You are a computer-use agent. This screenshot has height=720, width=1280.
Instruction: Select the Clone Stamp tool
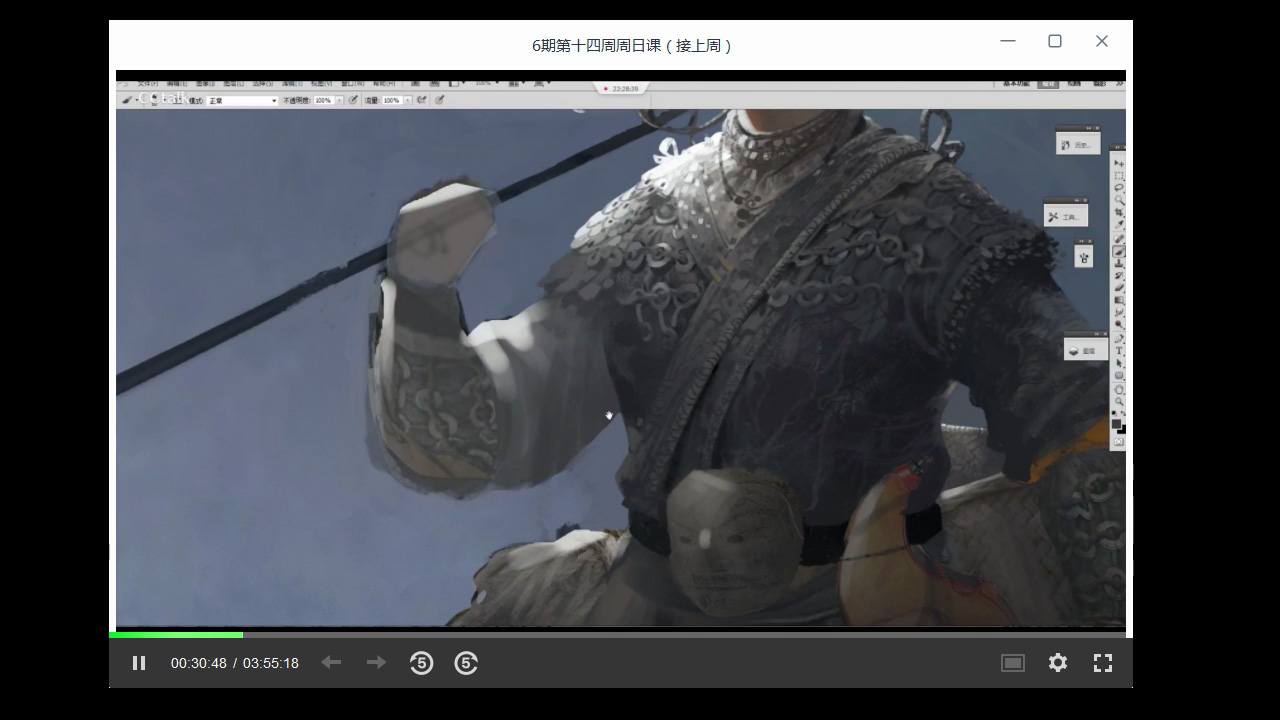[1119, 263]
